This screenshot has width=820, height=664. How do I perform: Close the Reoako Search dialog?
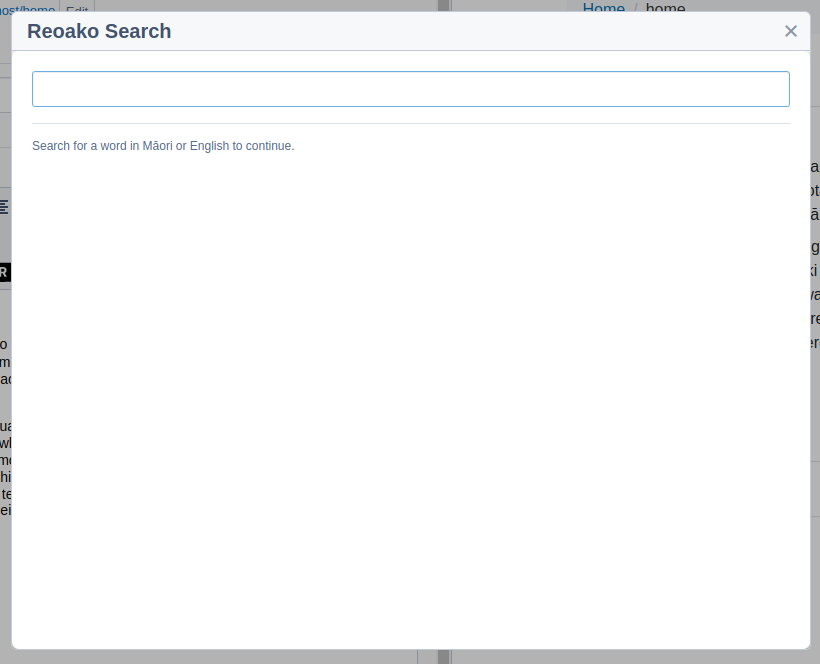tap(791, 31)
